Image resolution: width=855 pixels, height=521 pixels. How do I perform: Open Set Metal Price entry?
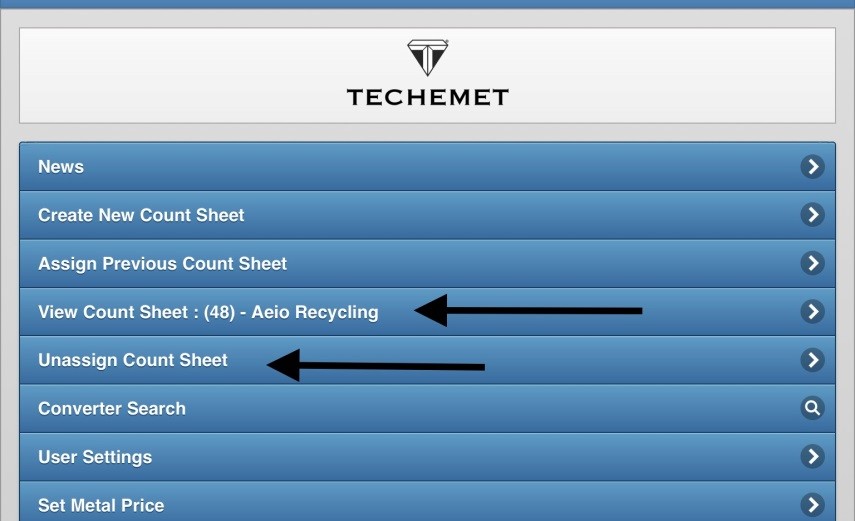[101, 505]
